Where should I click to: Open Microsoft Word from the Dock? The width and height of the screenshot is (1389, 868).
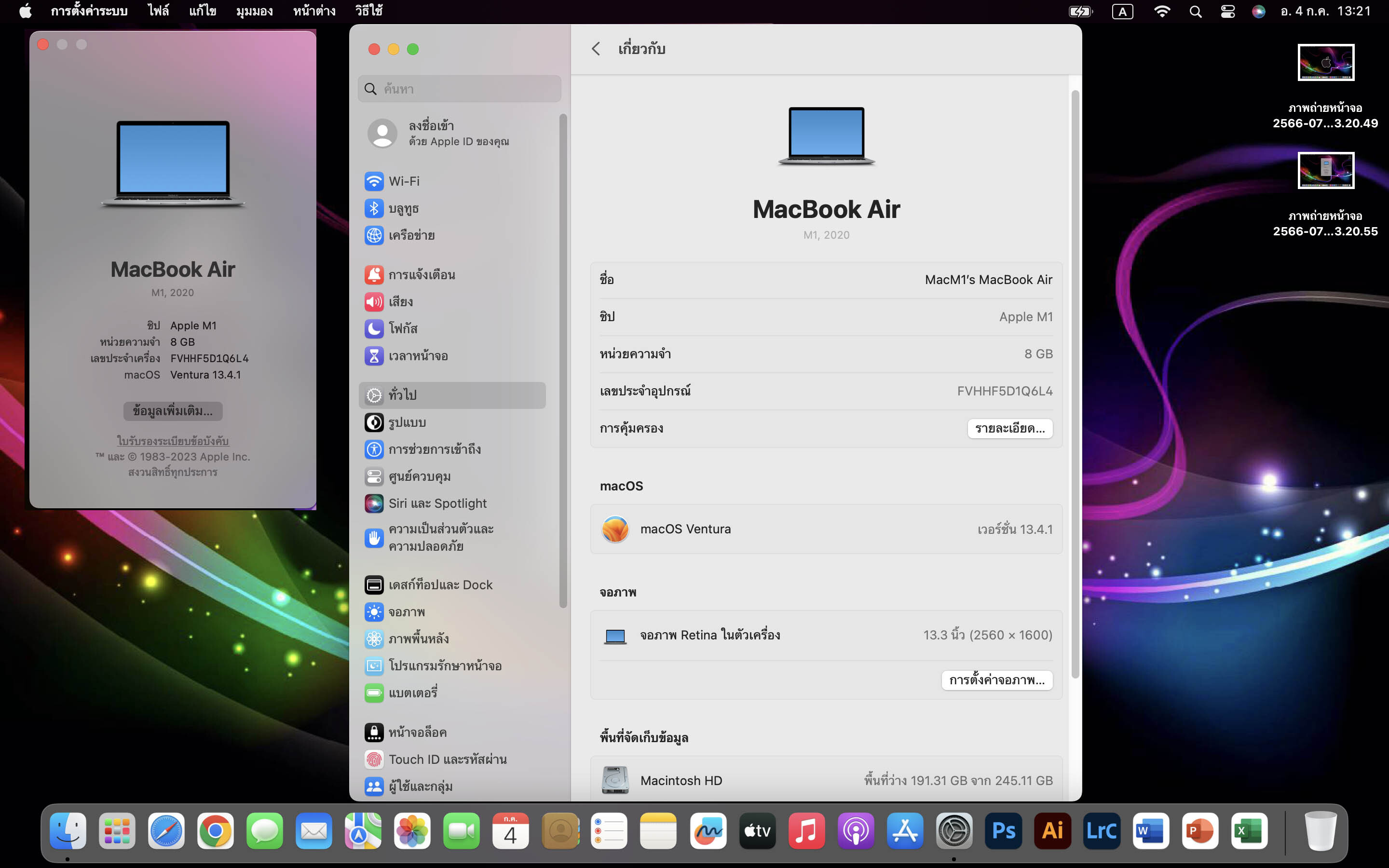point(1151,831)
